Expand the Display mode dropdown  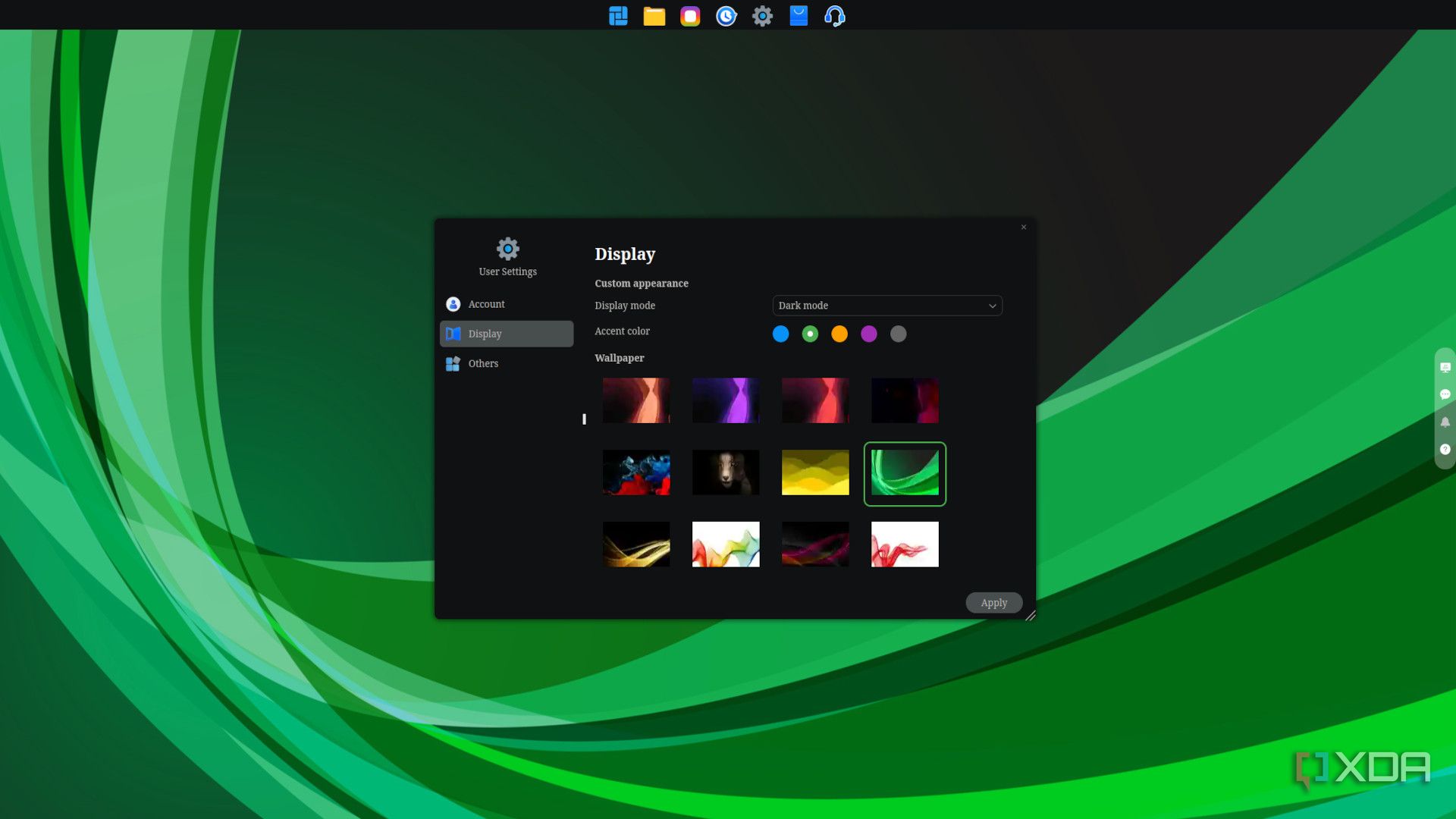886,306
